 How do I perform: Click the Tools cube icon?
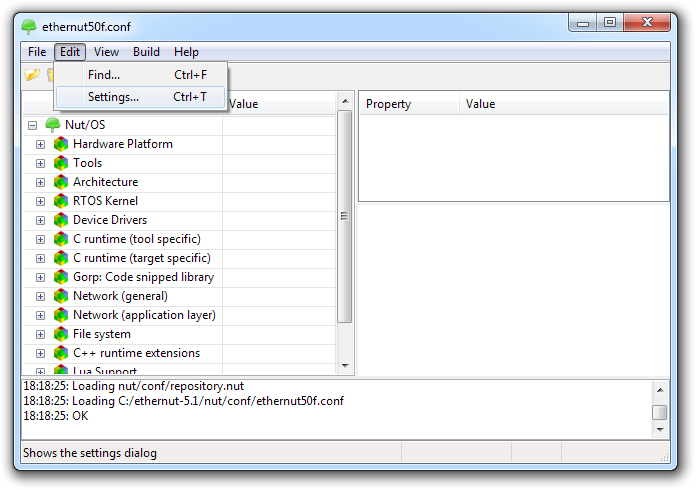point(61,163)
